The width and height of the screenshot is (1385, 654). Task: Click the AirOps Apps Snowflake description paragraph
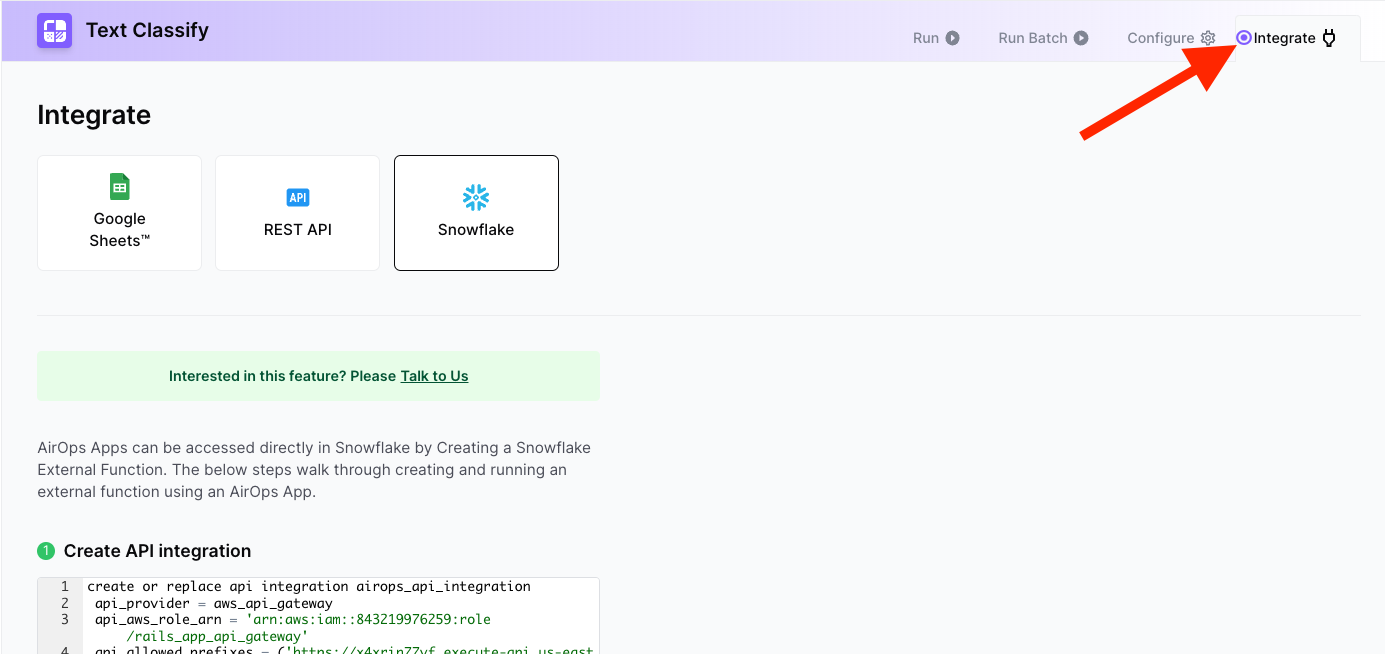314,470
